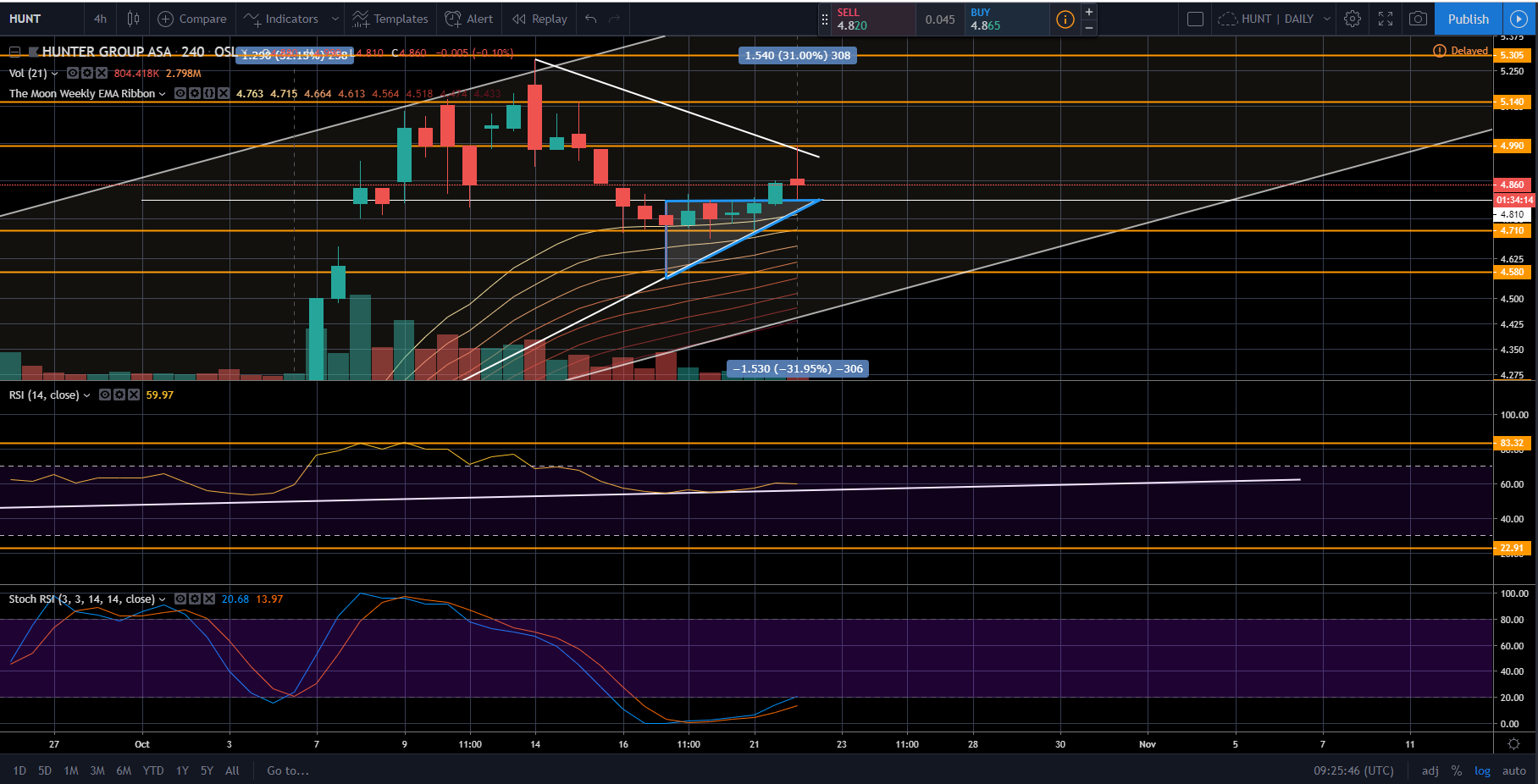
Task: Click the play button beside Publish
Action: [1519, 19]
